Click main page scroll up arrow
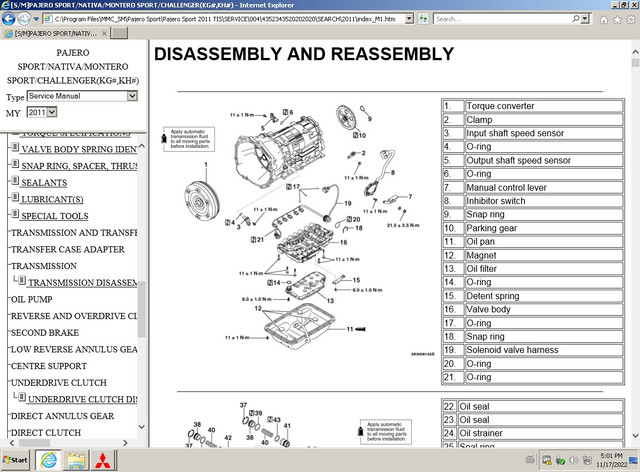The image size is (640, 472). point(635,52)
